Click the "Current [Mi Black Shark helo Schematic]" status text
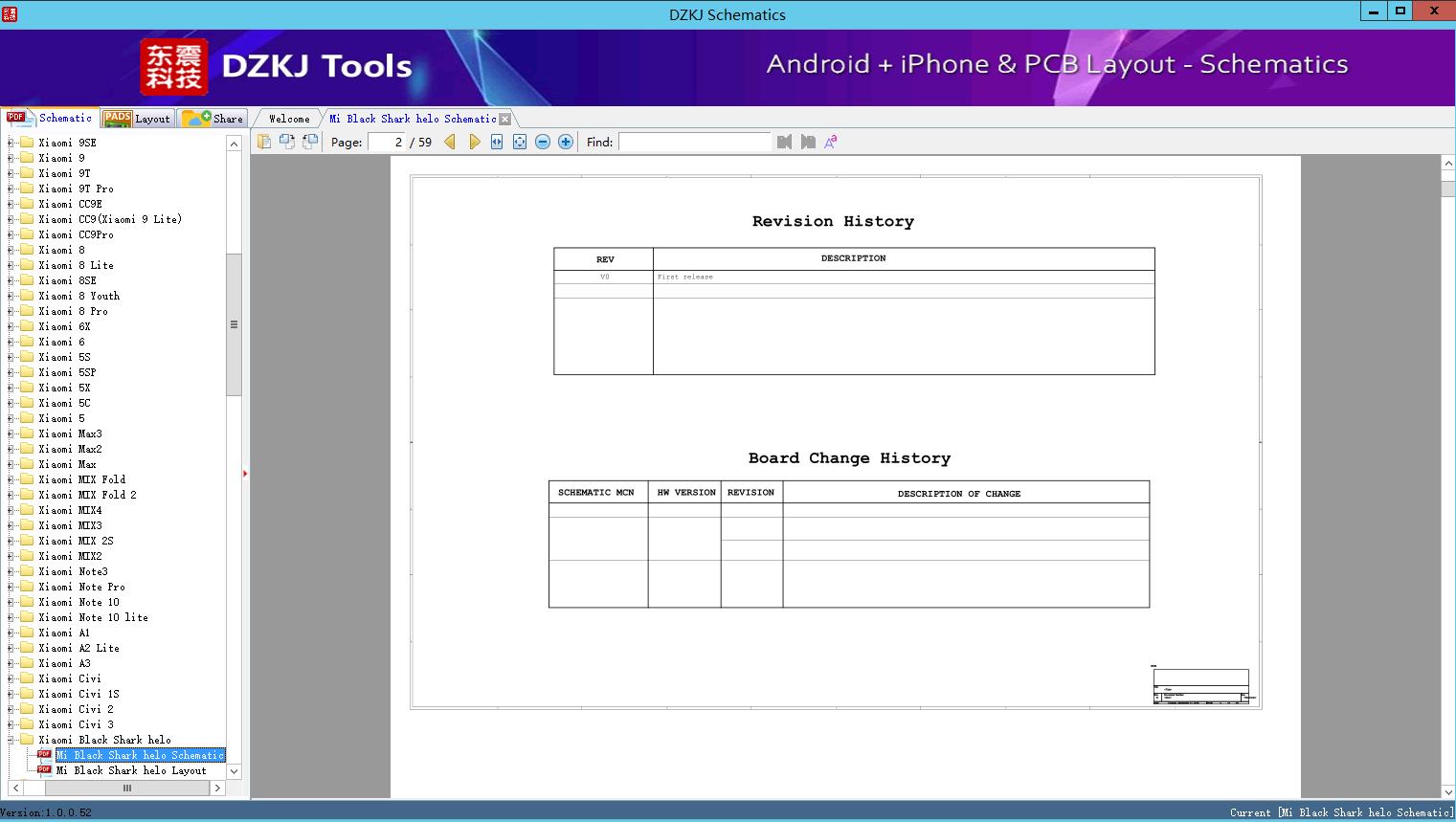 coord(1341,812)
